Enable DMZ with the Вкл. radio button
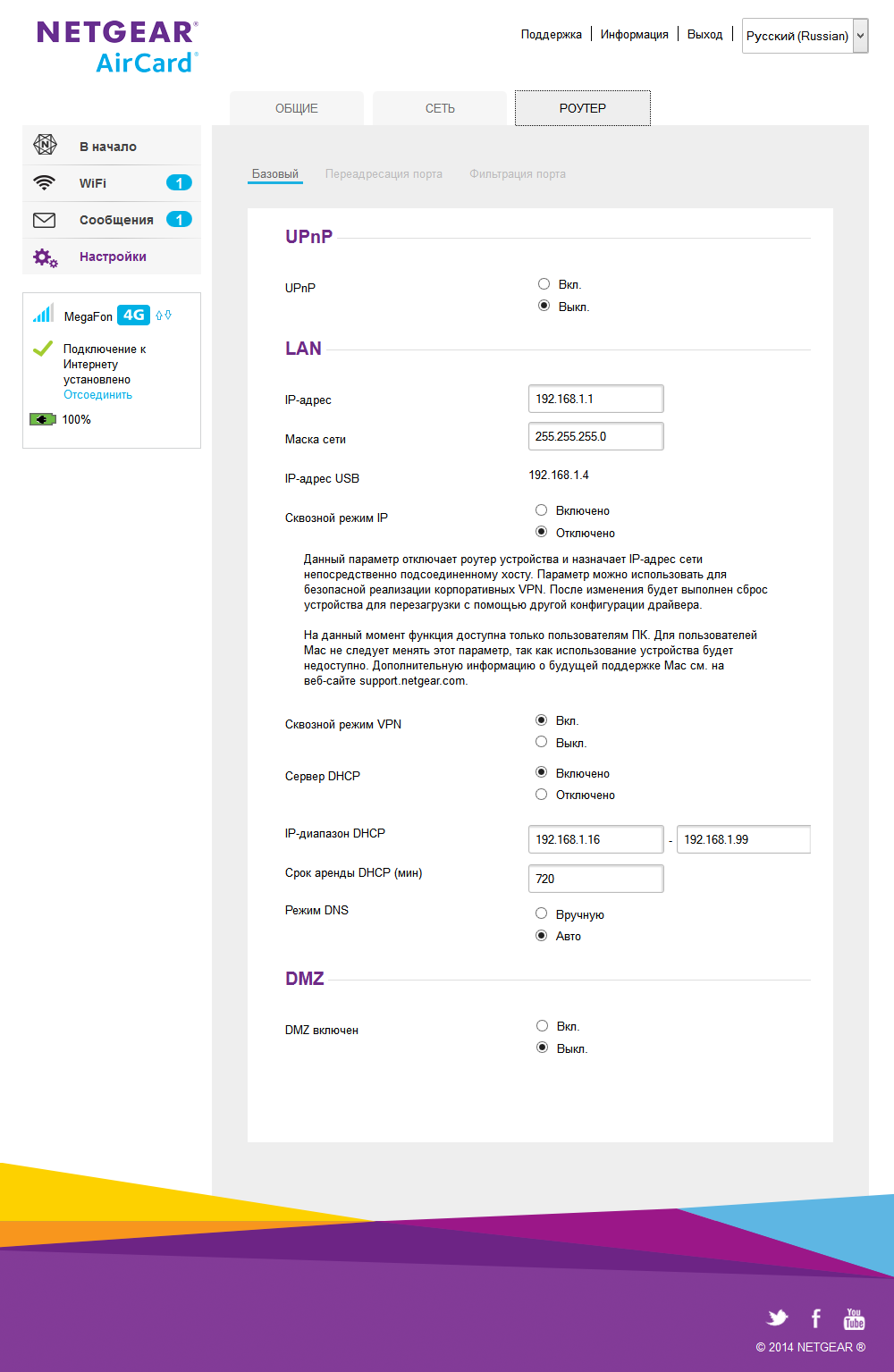The width and height of the screenshot is (894, 1372). click(x=542, y=1026)
